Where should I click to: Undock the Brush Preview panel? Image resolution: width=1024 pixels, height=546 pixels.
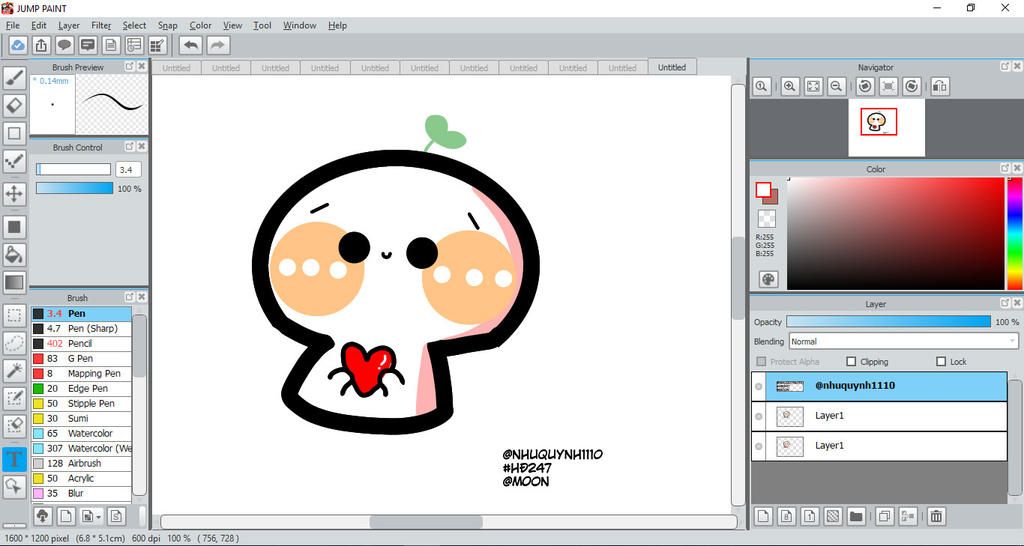click(x=129, y=67)
